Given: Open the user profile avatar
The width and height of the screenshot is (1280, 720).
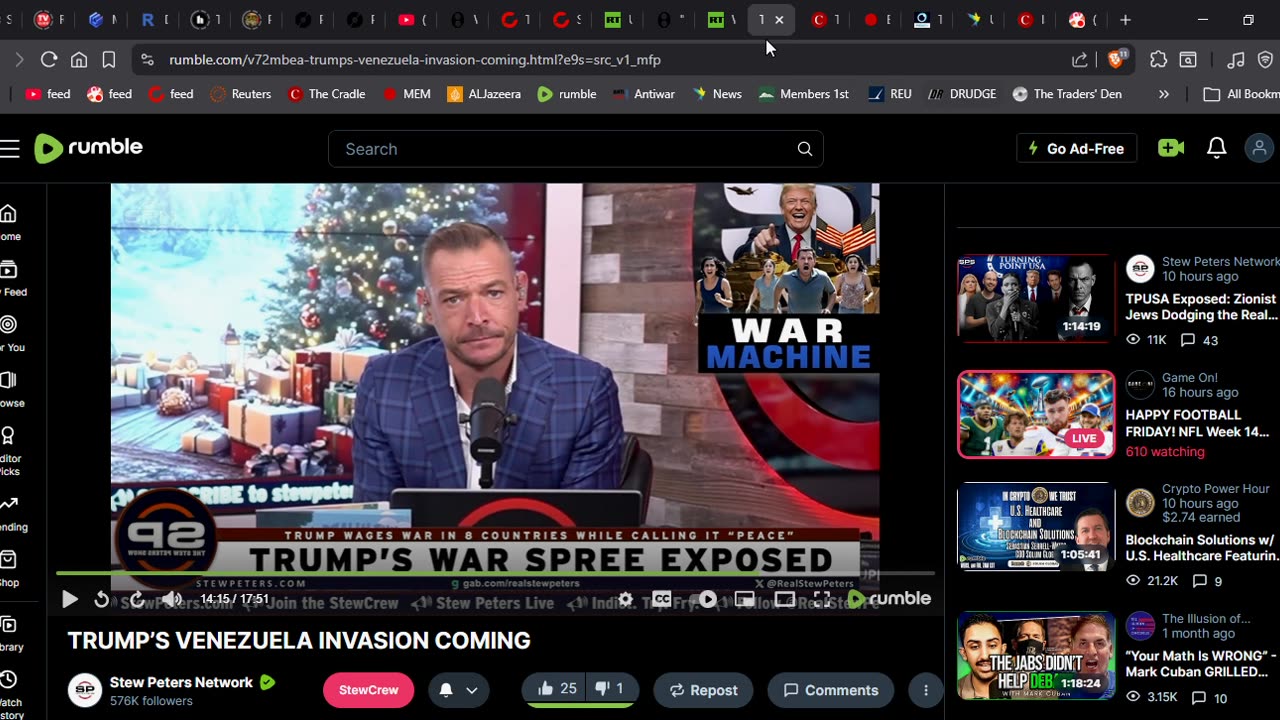Looking at the screenshot, I should pos(1259,148).
